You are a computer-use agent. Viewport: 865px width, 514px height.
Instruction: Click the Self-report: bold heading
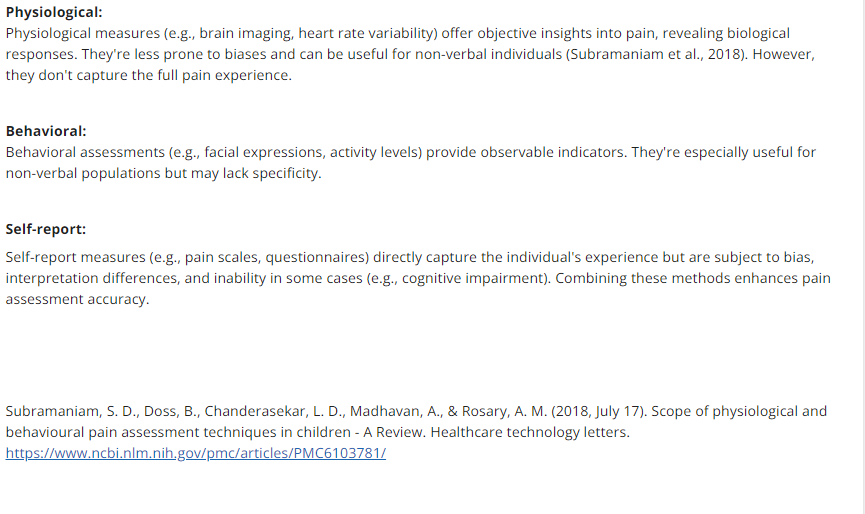coord(46,229)
